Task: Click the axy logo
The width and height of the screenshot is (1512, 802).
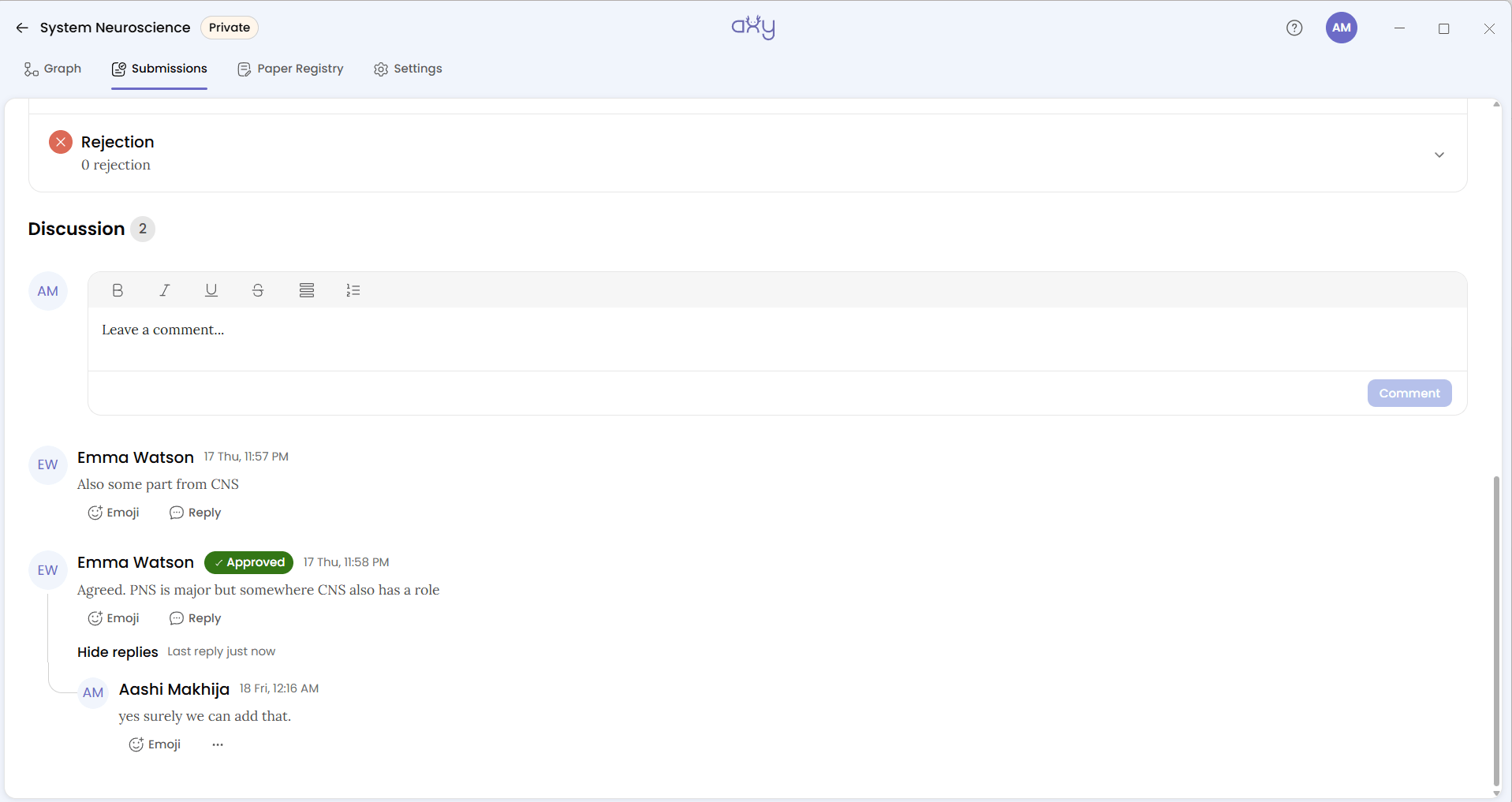Action: click(x=753, y=27)
